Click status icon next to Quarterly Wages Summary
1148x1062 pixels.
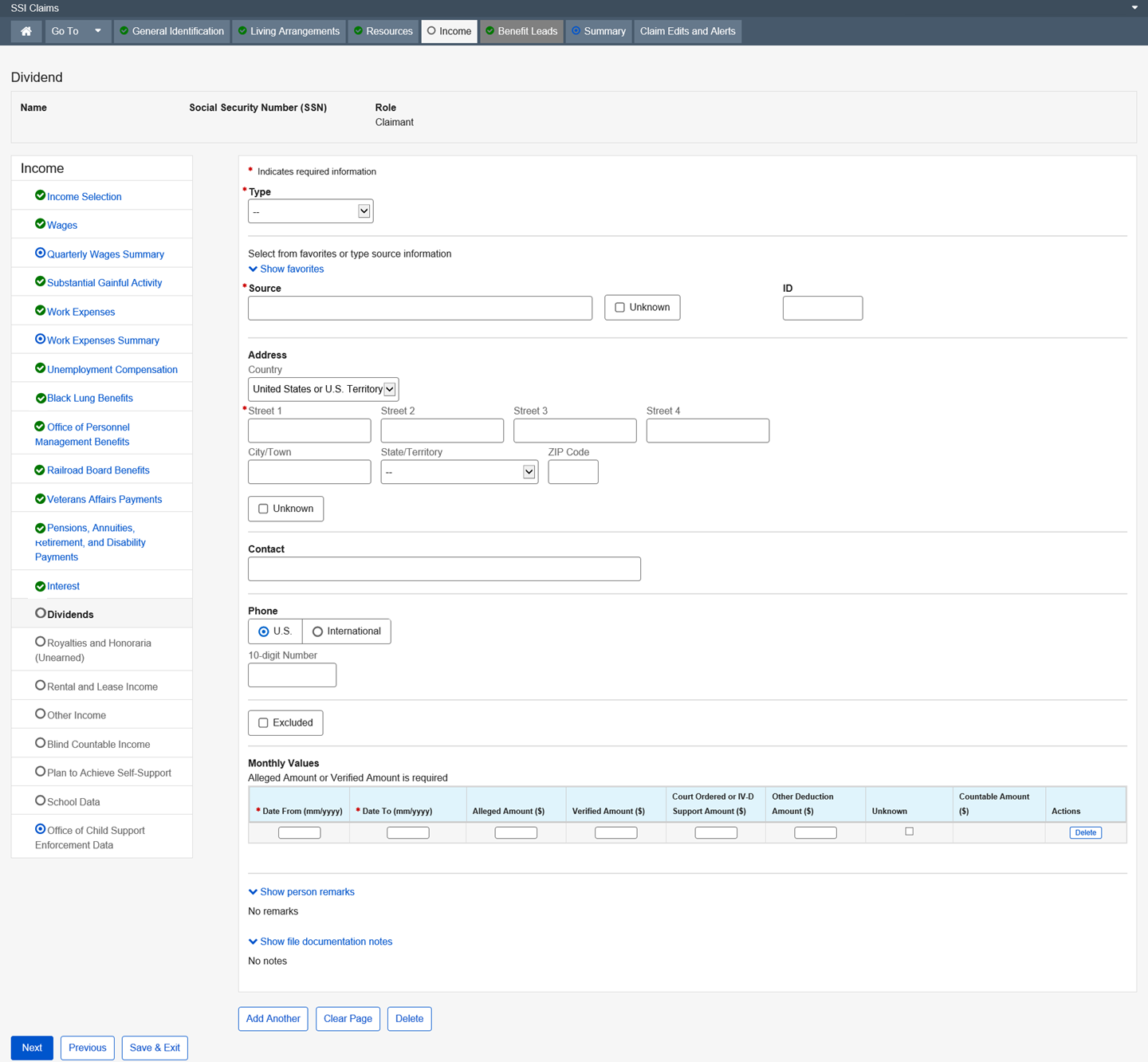pos(40,253)
